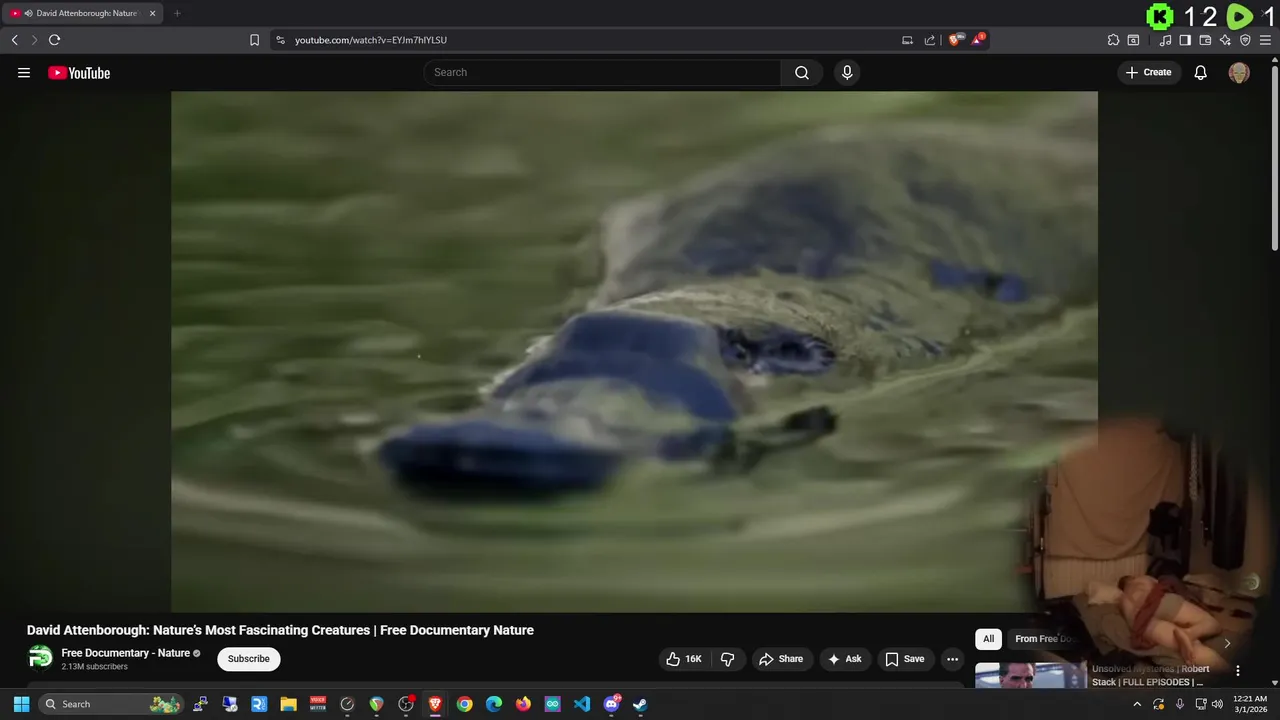The image size is (1280, 720).
Task: View site information icon beside URL
Action: coord(280,40)
